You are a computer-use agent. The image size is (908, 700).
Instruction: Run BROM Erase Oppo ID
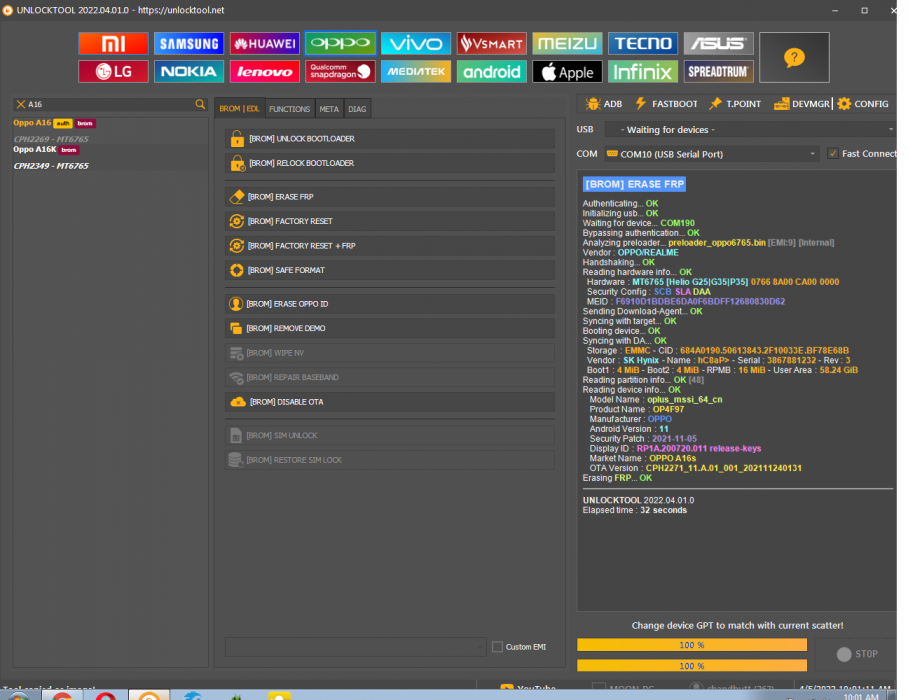pos(390,304)
